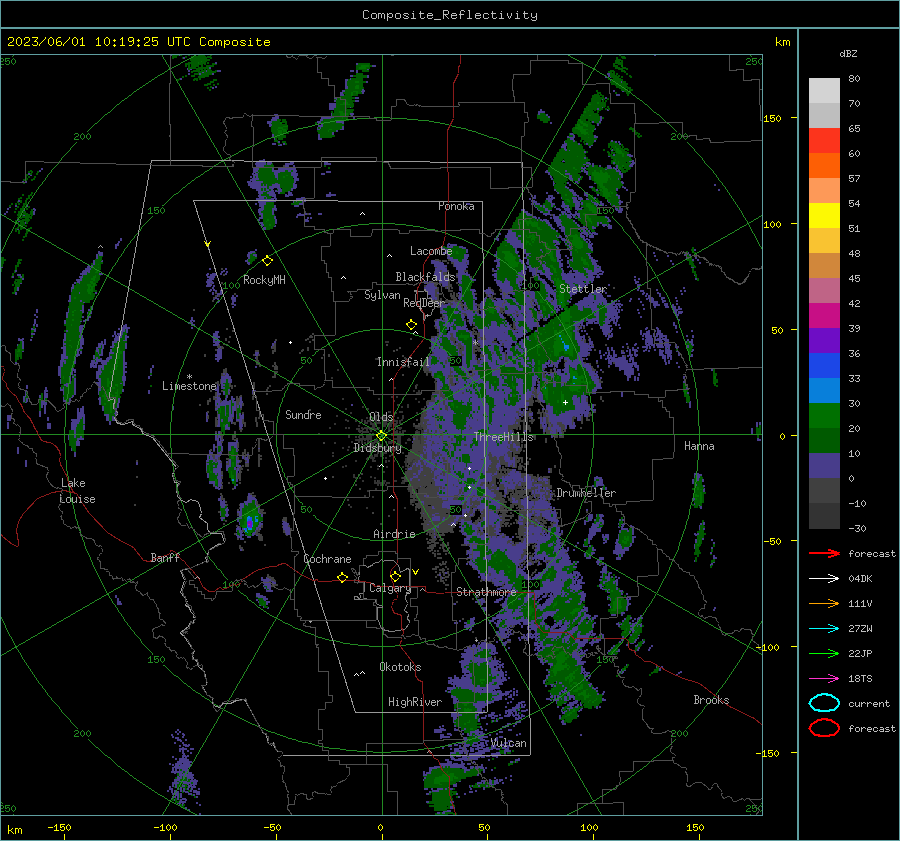Pick the pink 42-45 dBZ swatch
Screen dimensions: 900x841
(x=824, y=290)
